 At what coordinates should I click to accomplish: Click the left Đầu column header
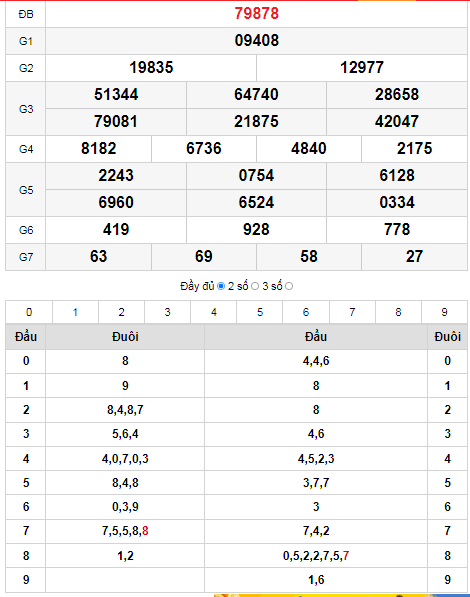point(26,337)
